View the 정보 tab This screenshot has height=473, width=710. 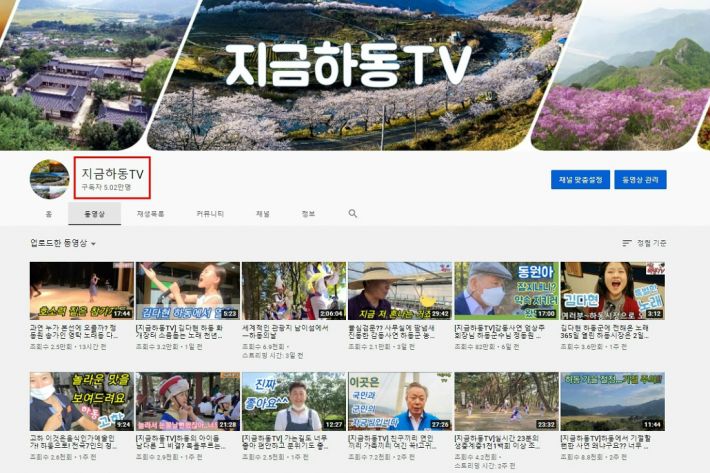pos(308,214)
